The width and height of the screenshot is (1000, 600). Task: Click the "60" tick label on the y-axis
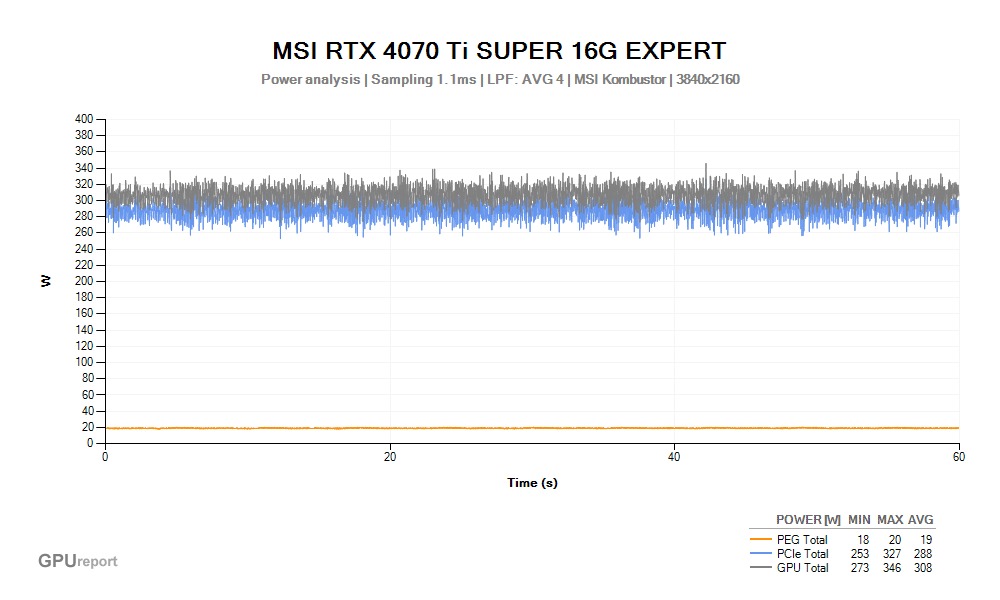pyautogui.click(x=87, y=395)
